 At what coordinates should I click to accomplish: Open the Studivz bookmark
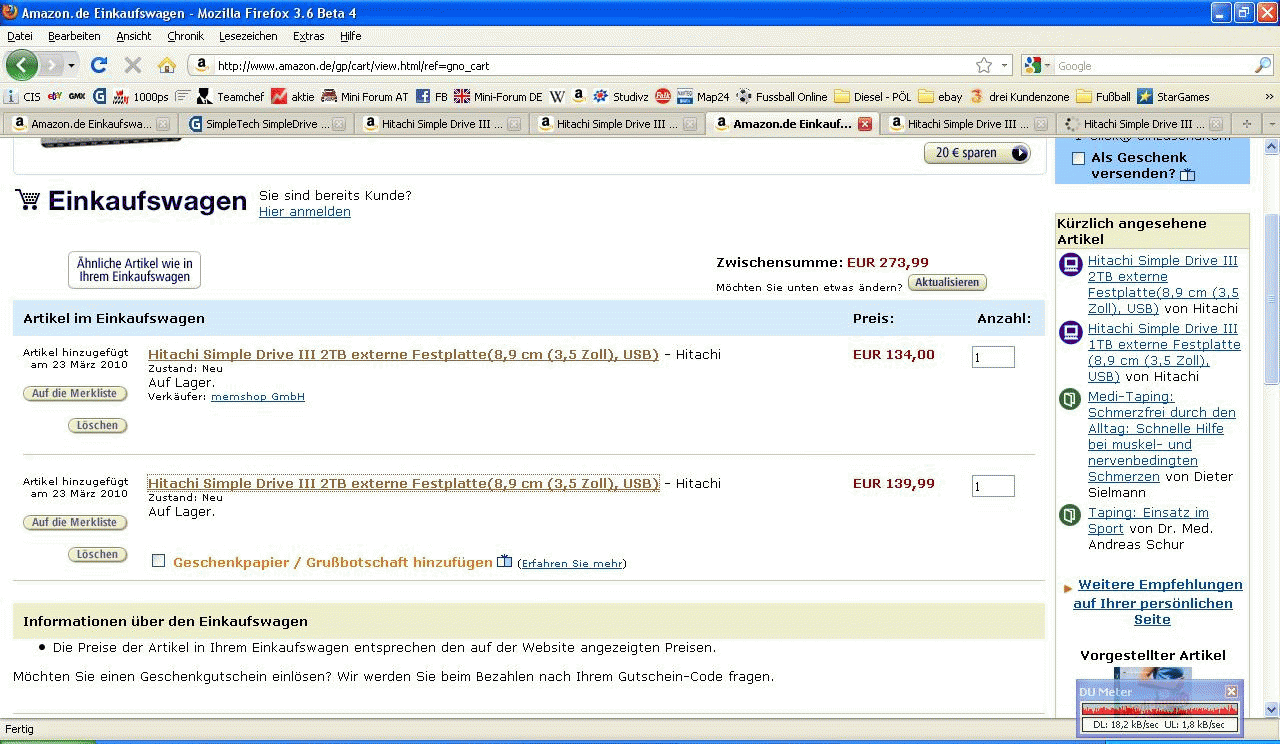[621, 97]
